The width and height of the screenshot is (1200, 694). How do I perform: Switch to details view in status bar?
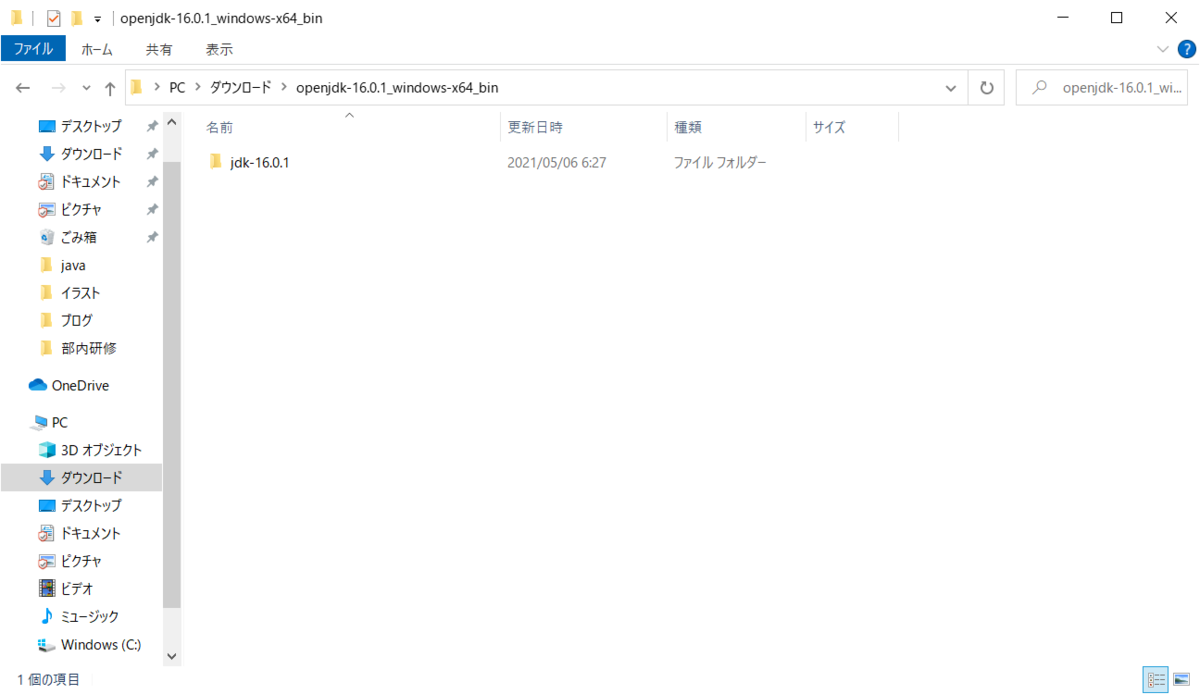(1155, 679)
